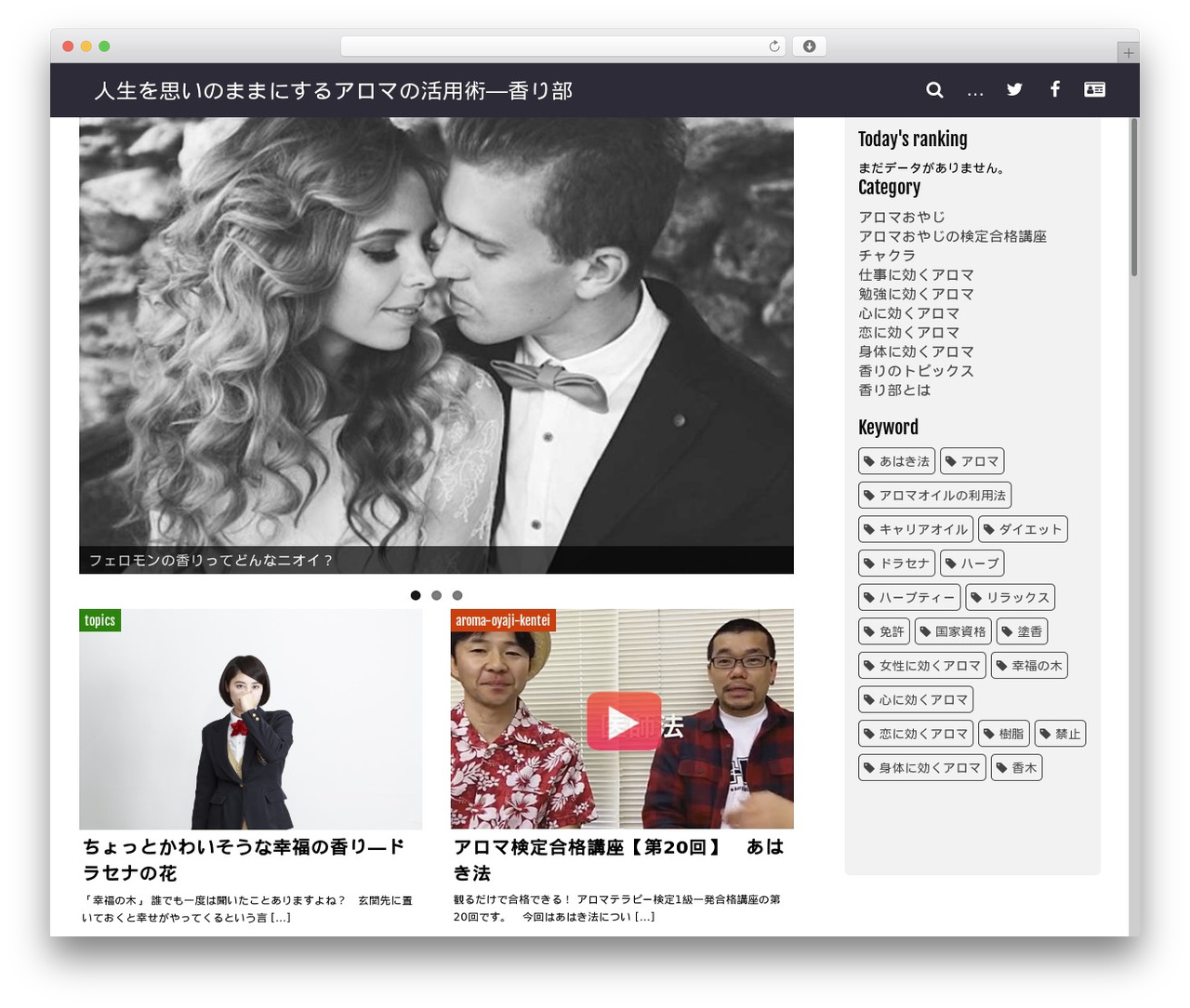Screen dimensions: 1190x1008
Task: Select the 香木 keyword tag
Action: (1016, 767)
